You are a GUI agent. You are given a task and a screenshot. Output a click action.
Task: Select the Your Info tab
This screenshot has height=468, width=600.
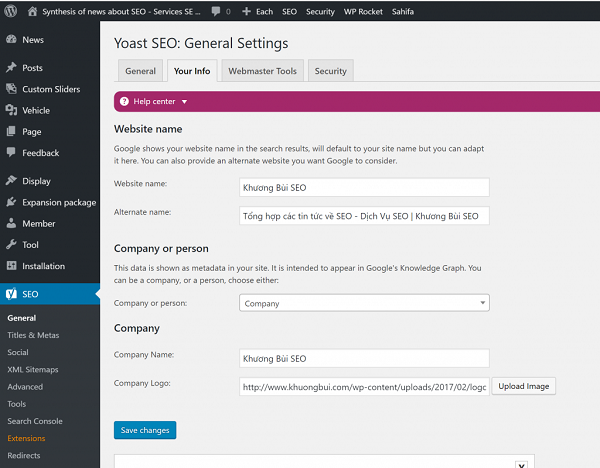192,71
